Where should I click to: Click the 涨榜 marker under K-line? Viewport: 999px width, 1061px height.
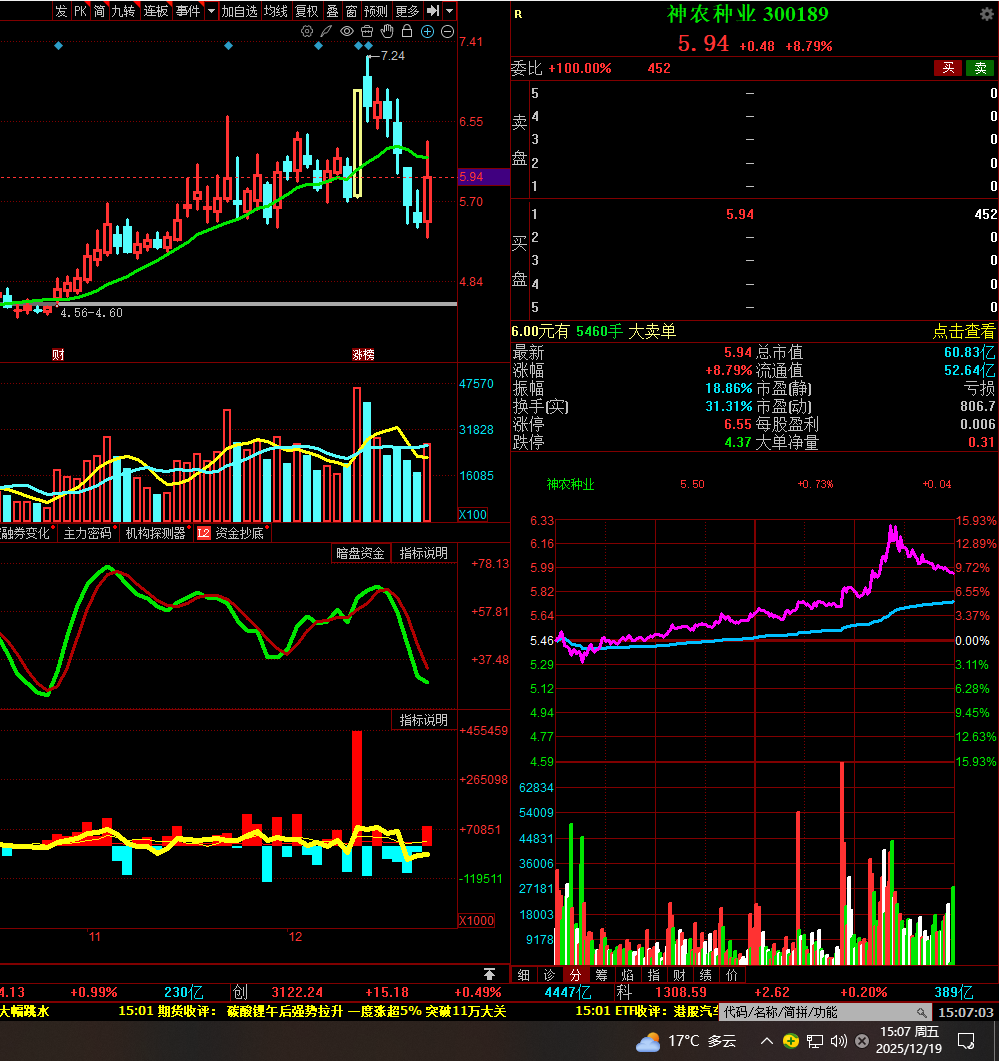[363, 355]
